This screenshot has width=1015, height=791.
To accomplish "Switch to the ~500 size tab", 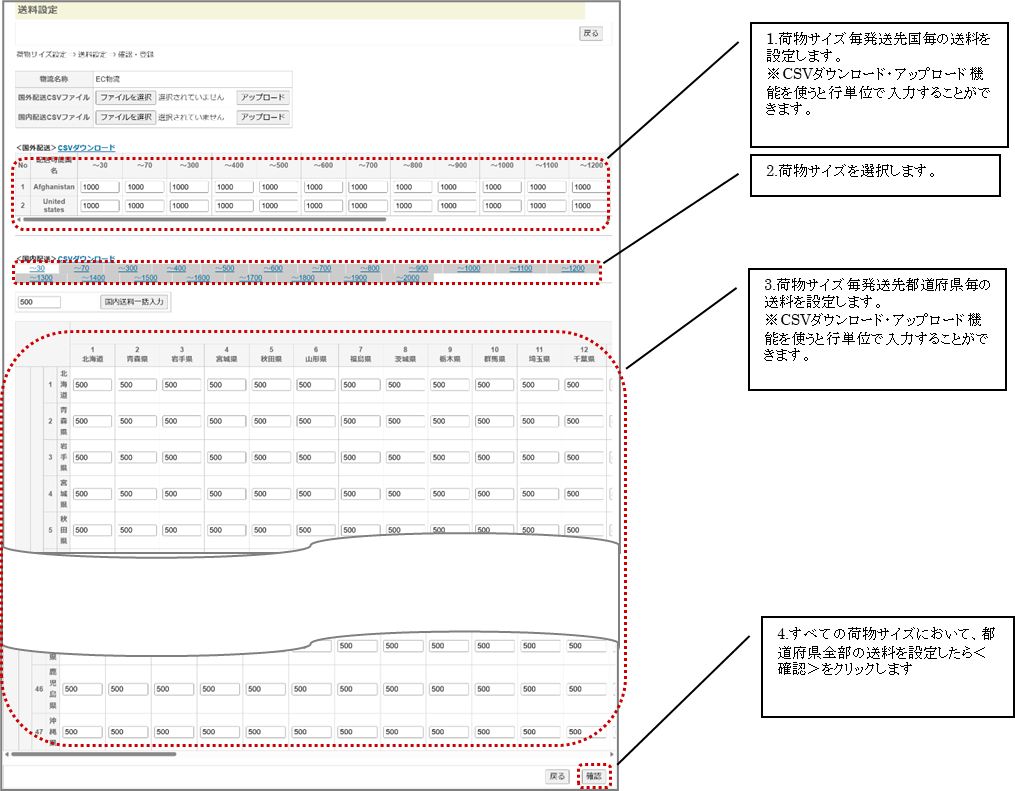I will click(224, 268).
